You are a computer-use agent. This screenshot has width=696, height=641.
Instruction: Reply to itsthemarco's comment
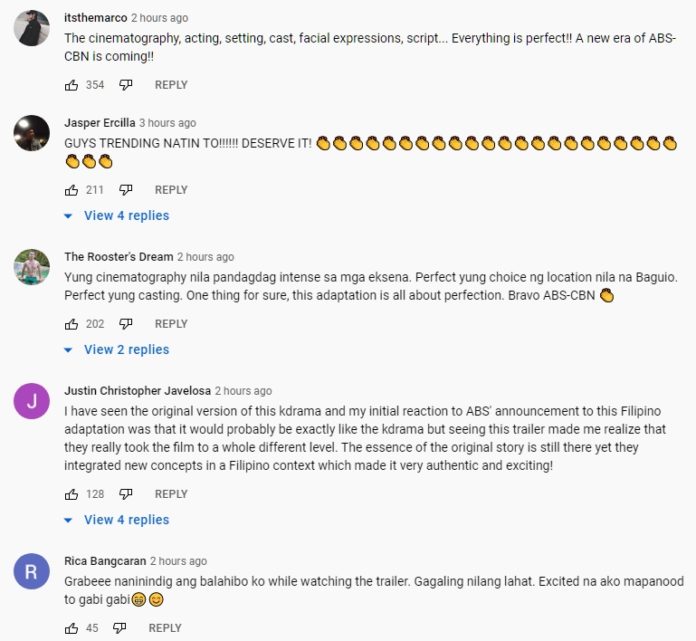(171, 85)
